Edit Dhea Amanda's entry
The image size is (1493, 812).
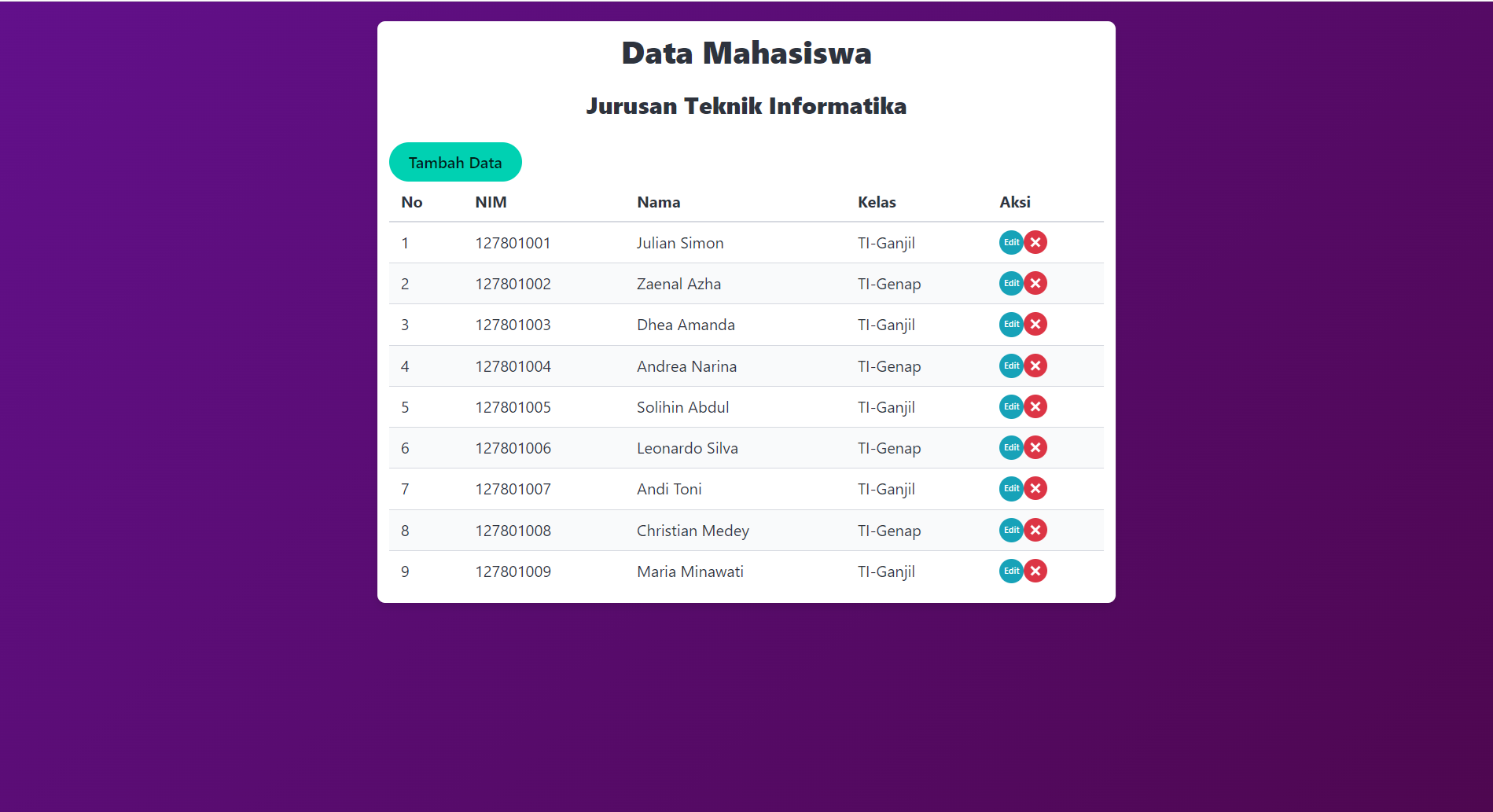click(x=1011, y=324)
